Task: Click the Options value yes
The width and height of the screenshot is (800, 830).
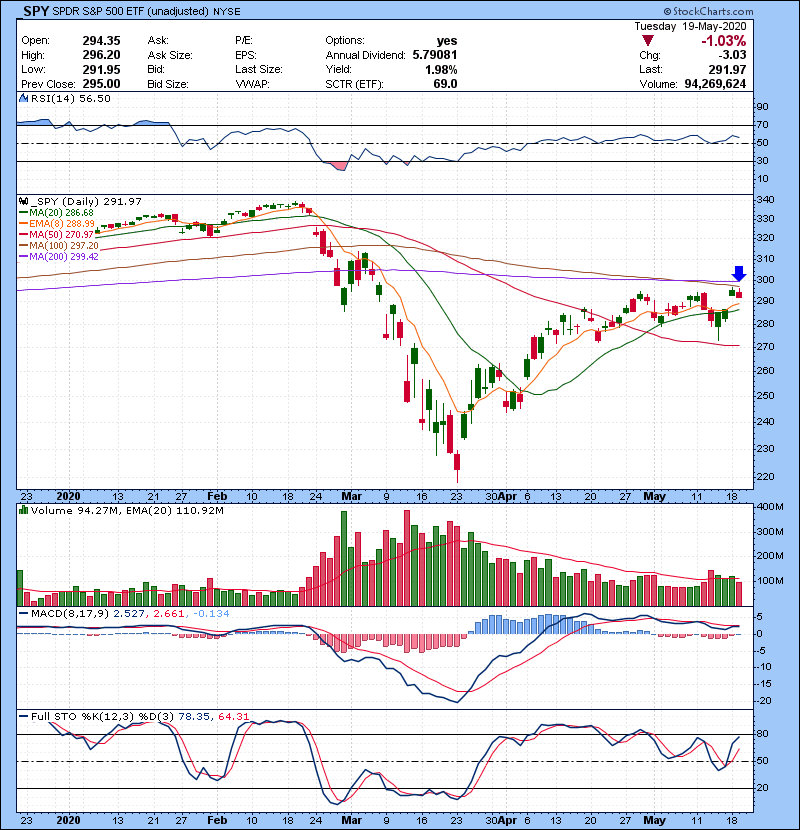Action: point(447,41)
